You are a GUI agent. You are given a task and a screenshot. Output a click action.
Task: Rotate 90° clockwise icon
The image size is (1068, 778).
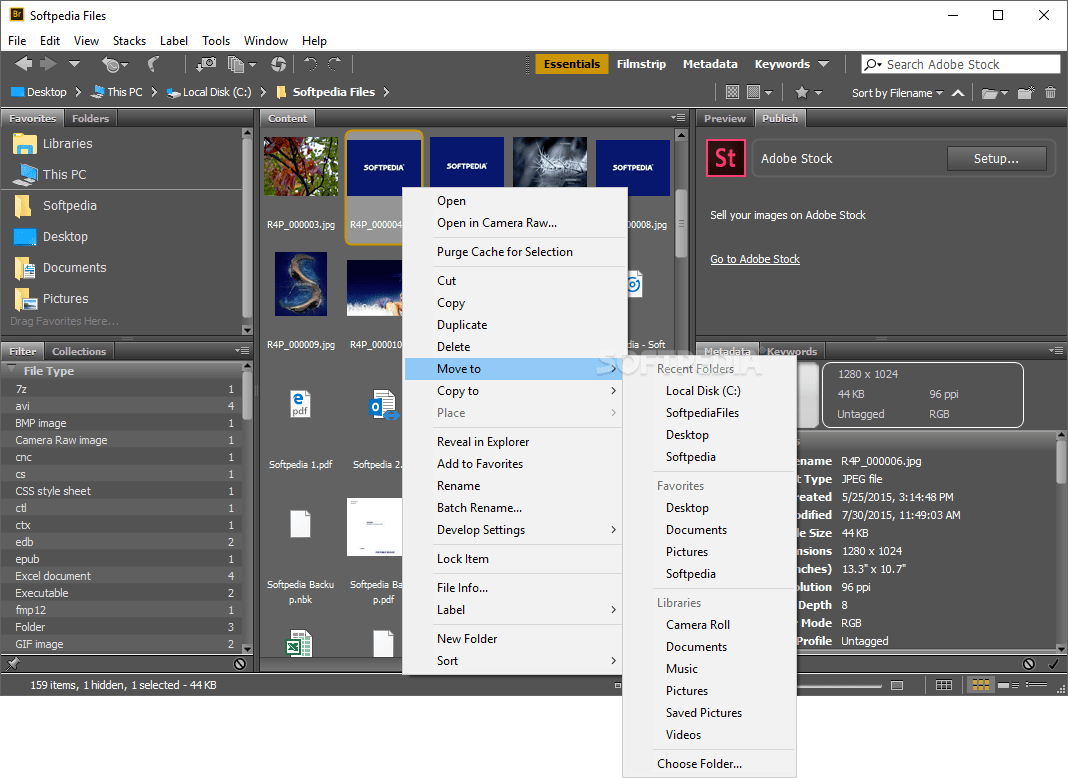pos(334,64)
